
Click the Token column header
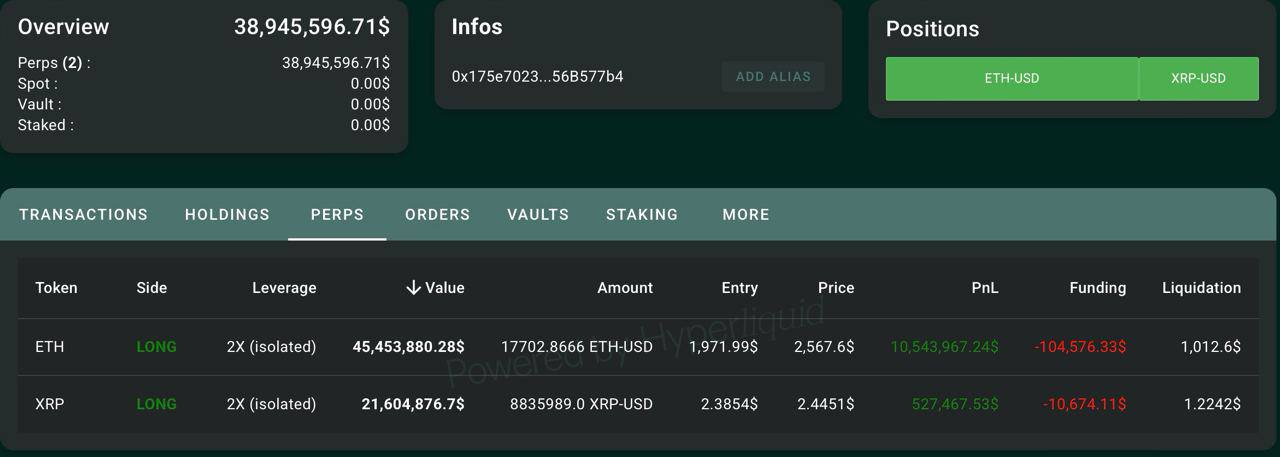point(56,288)
